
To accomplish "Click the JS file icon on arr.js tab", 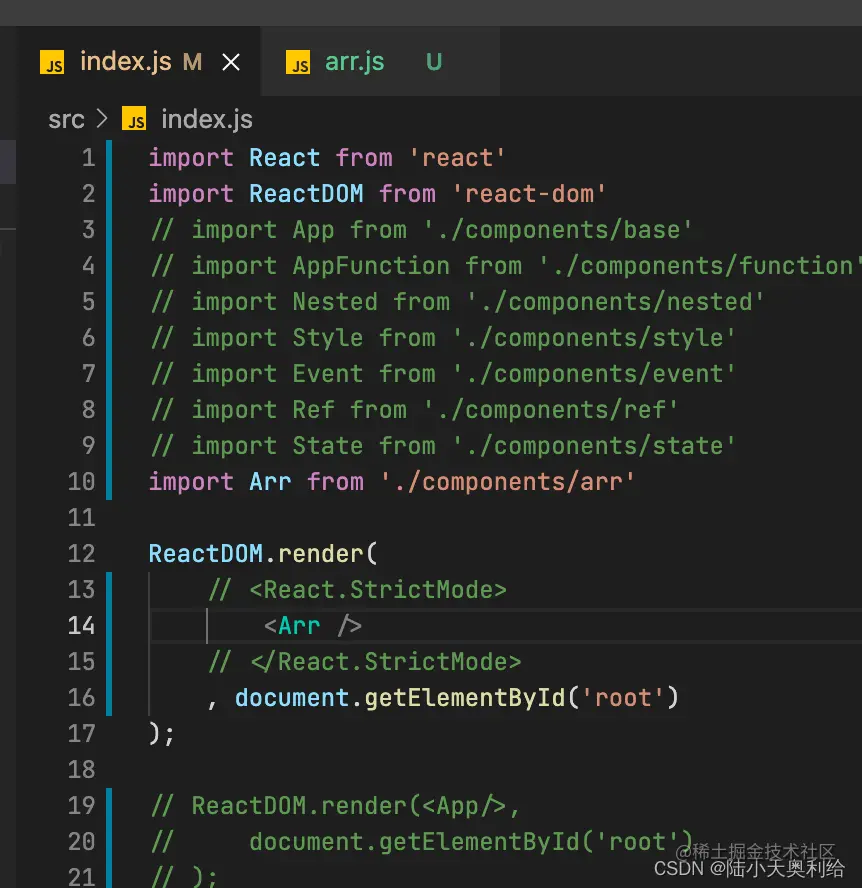I will tap(298, 62).
